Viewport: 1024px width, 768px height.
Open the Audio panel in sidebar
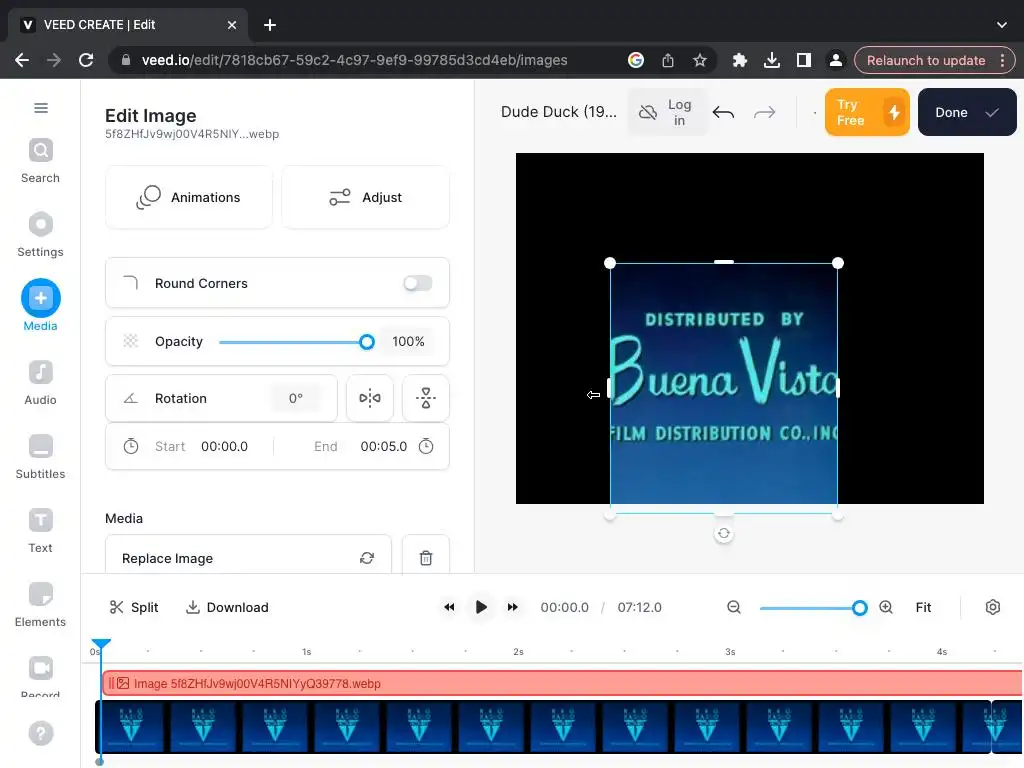40,383
